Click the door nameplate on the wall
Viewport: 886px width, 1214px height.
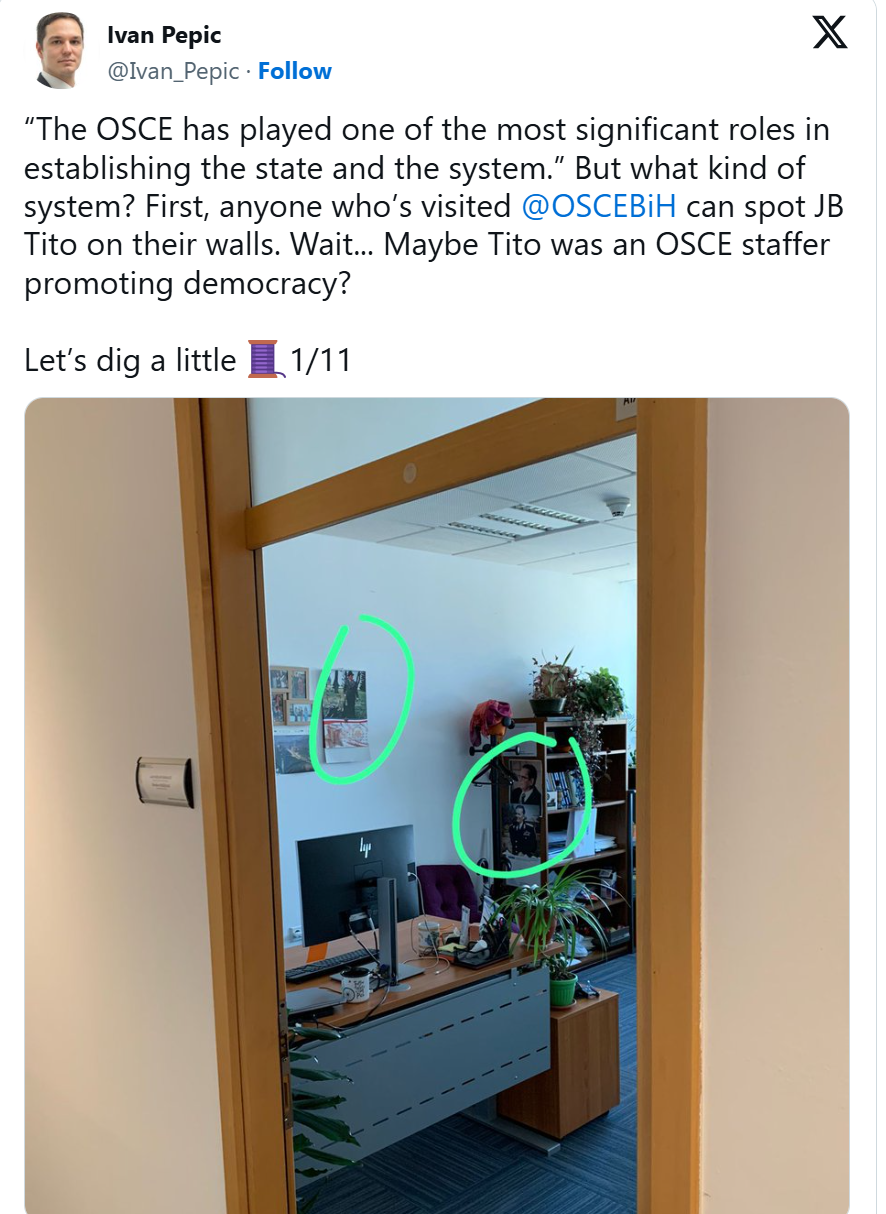click(x=165, y=782)
